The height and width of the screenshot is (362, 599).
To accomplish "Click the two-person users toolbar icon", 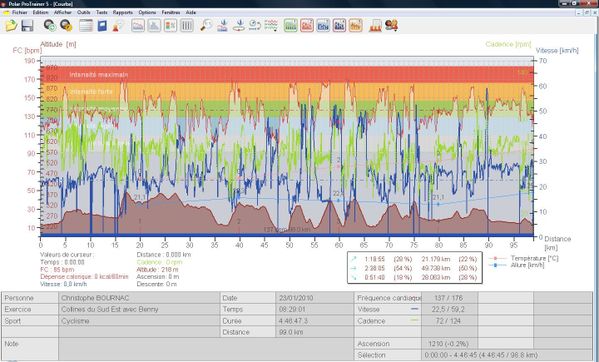I will (x=392, y=26).
